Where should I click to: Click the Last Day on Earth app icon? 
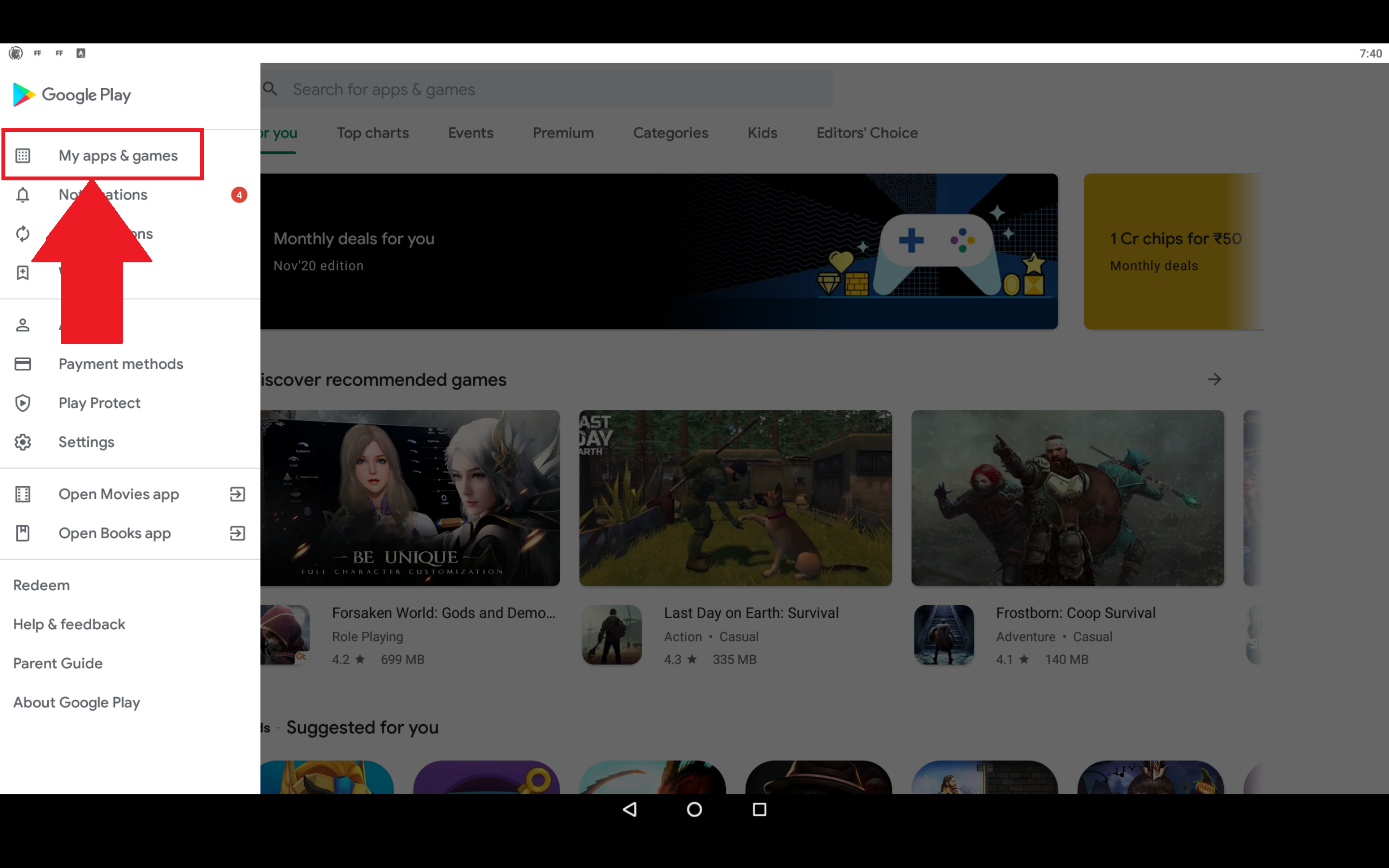[612, 634]
